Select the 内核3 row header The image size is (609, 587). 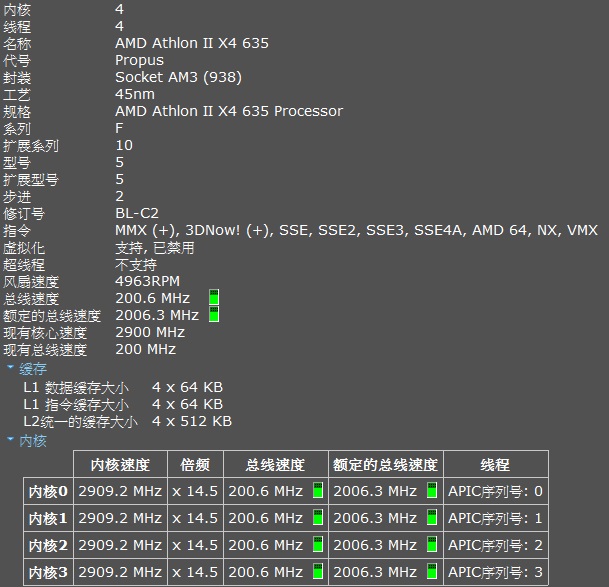48,572
